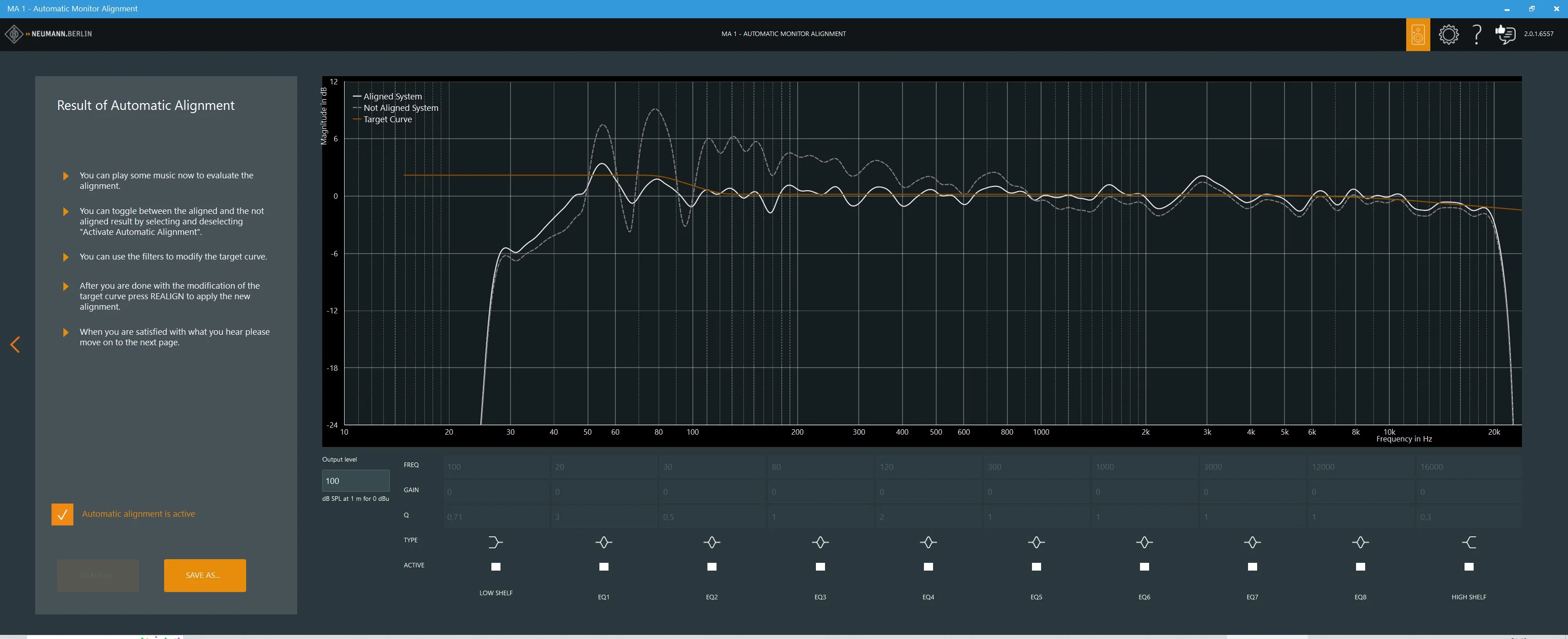Image resolution: width=1568 pixels, height=639 pixels.
Task: Enable the LOW SHELF active checkbox
Action: [495, 566]
